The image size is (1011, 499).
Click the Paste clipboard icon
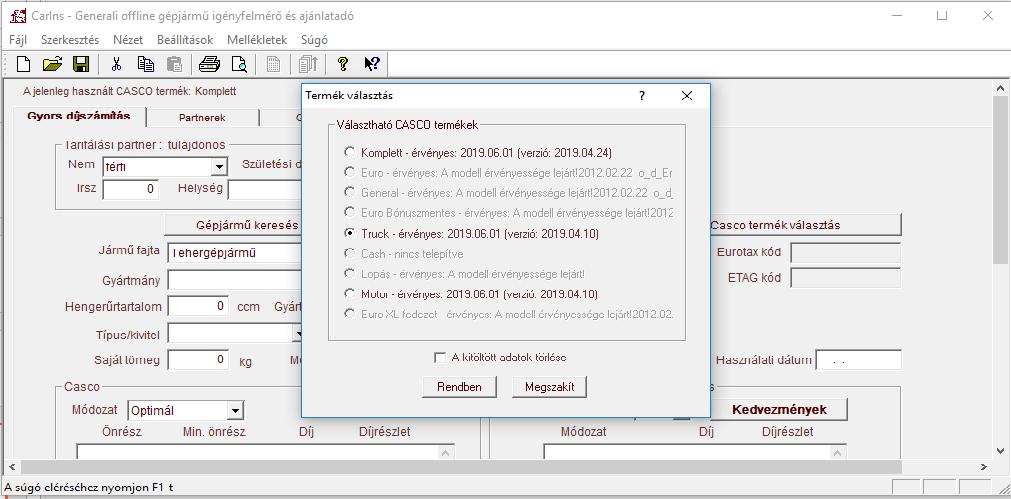point(174,63)
